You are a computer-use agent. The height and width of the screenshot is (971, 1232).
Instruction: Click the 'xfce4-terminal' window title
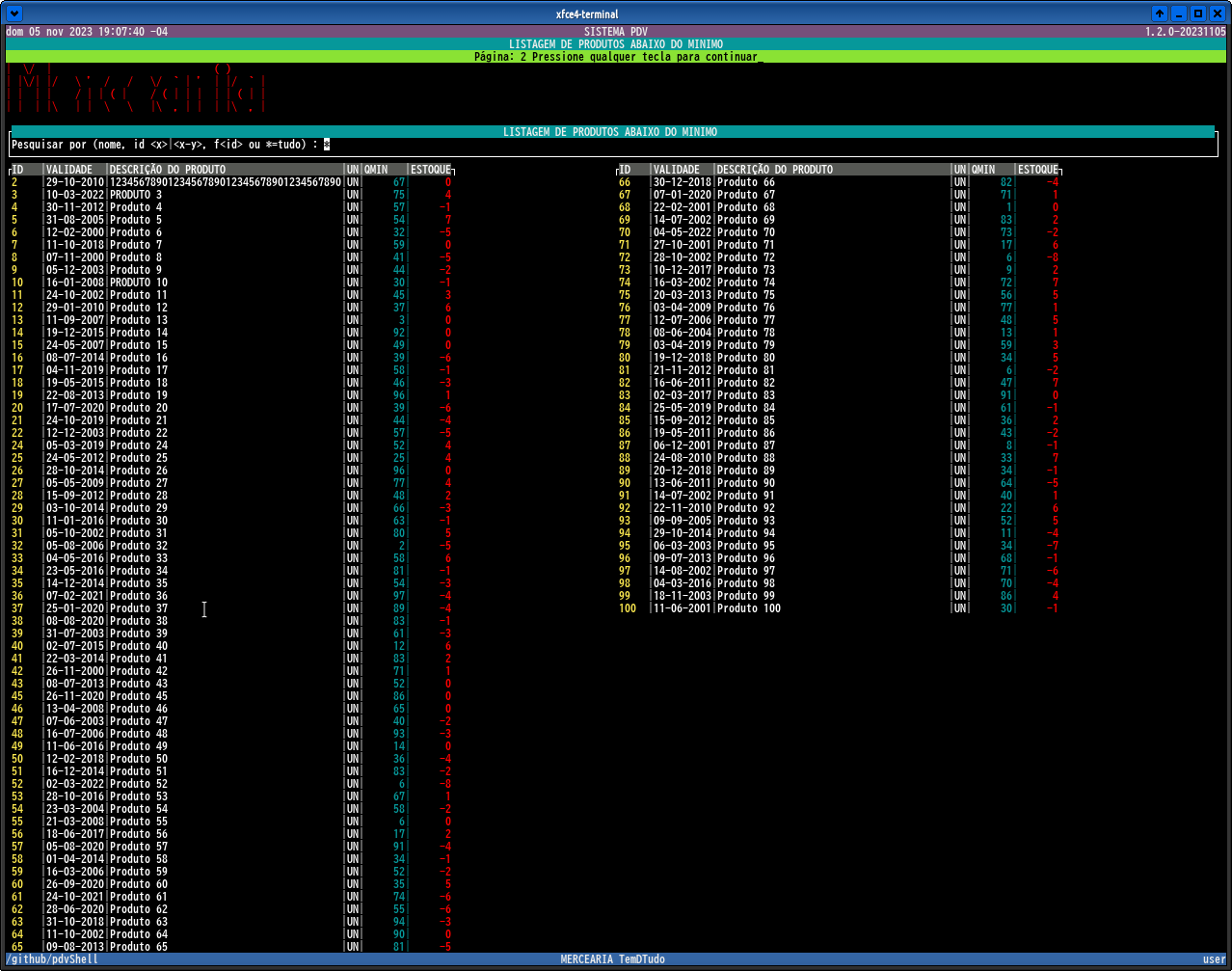pyautogui.click(x=587, y=13)
